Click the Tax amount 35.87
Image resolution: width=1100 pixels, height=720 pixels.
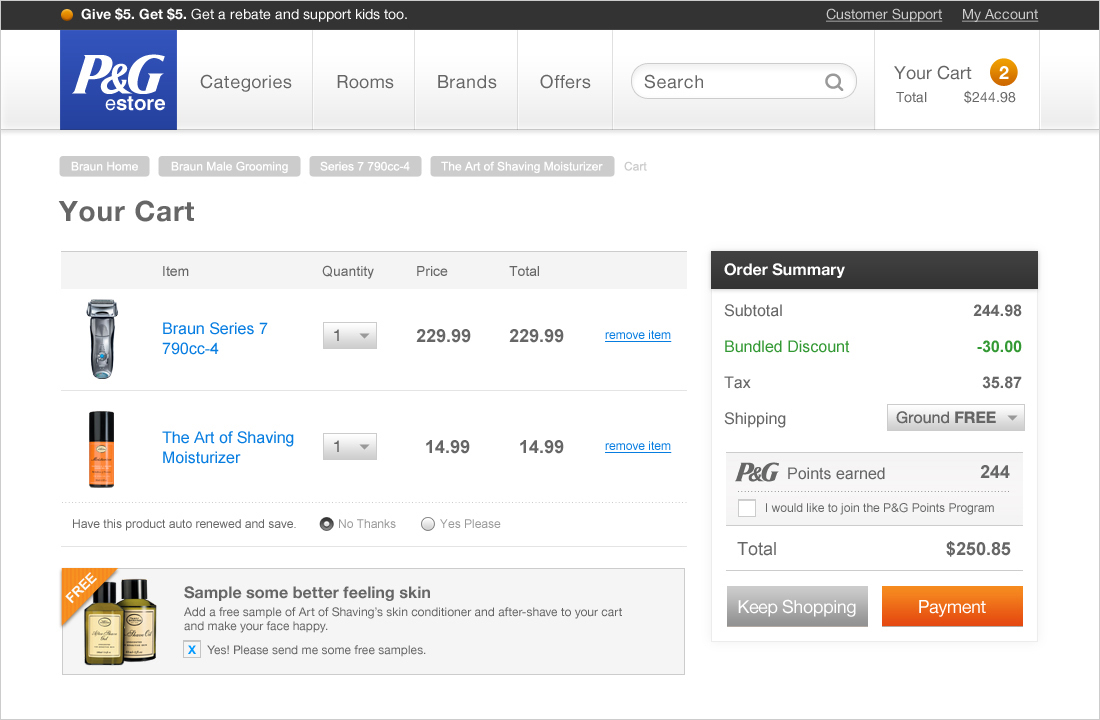[x=1002, y=382]
